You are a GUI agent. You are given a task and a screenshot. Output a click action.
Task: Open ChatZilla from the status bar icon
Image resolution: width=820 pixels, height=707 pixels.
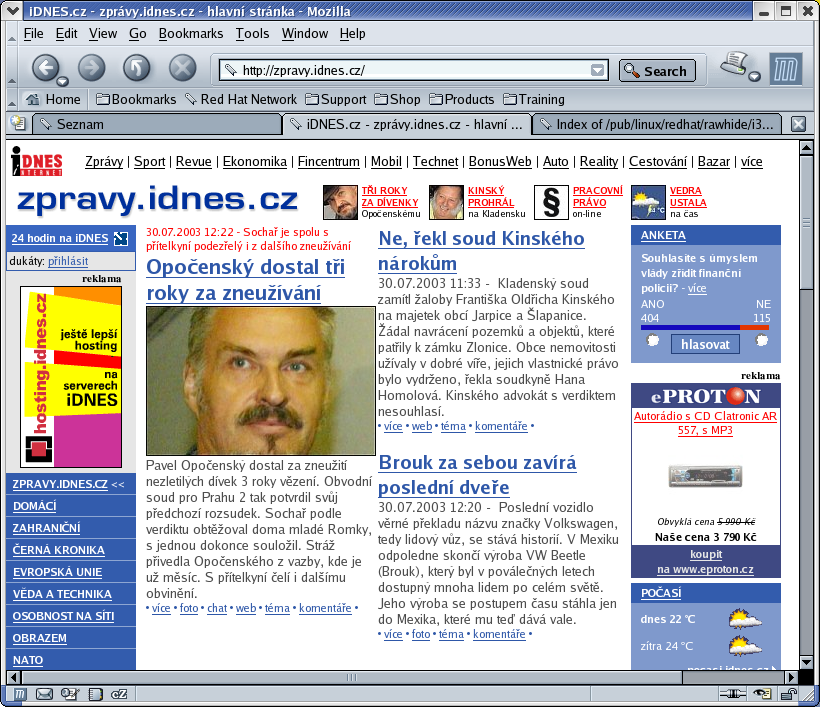point(119,694)
